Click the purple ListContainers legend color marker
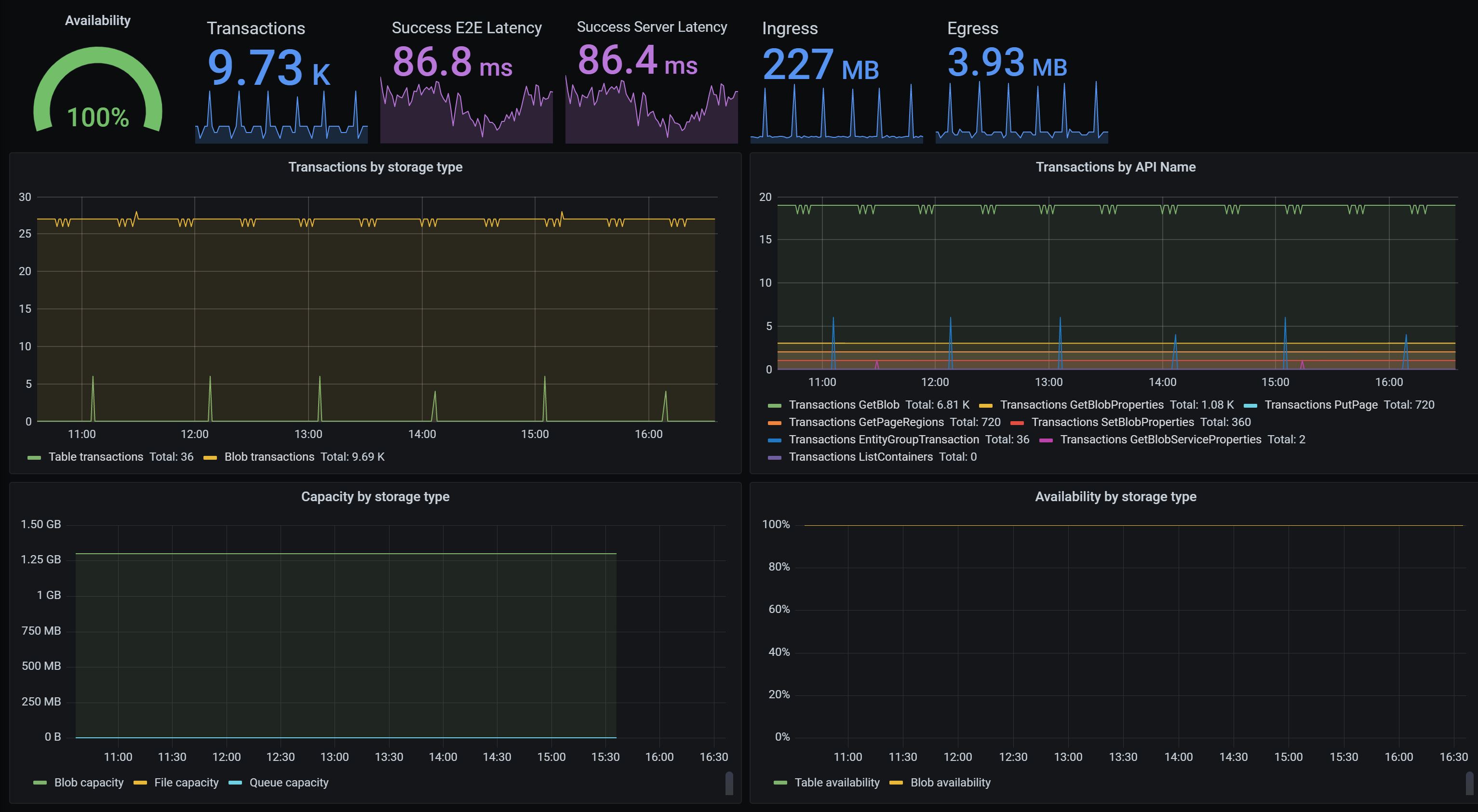1478x812 pixels. click(x=775, y=458)
